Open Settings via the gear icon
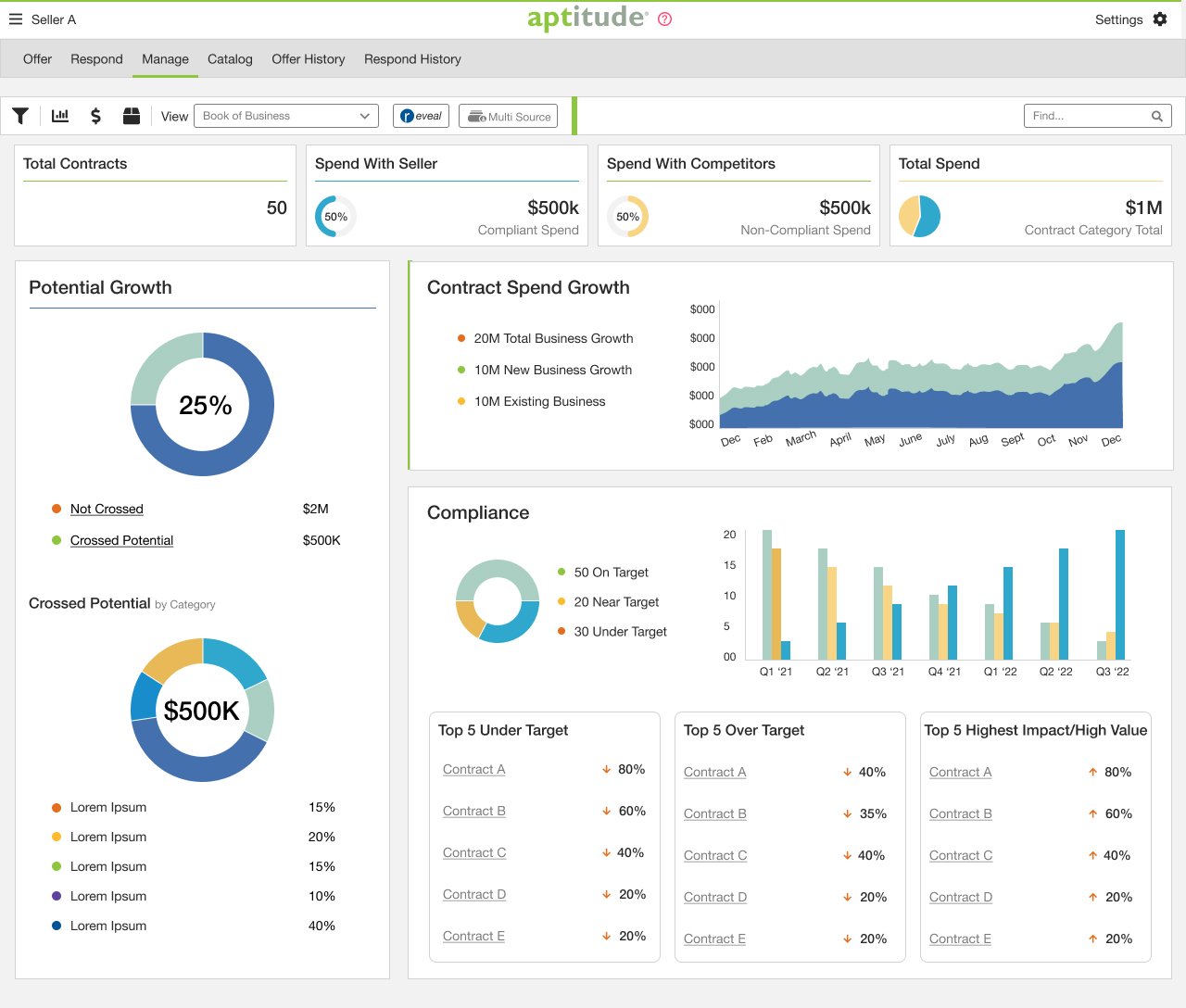This screenshot has width=1186, height=1008. (1160, 19)
